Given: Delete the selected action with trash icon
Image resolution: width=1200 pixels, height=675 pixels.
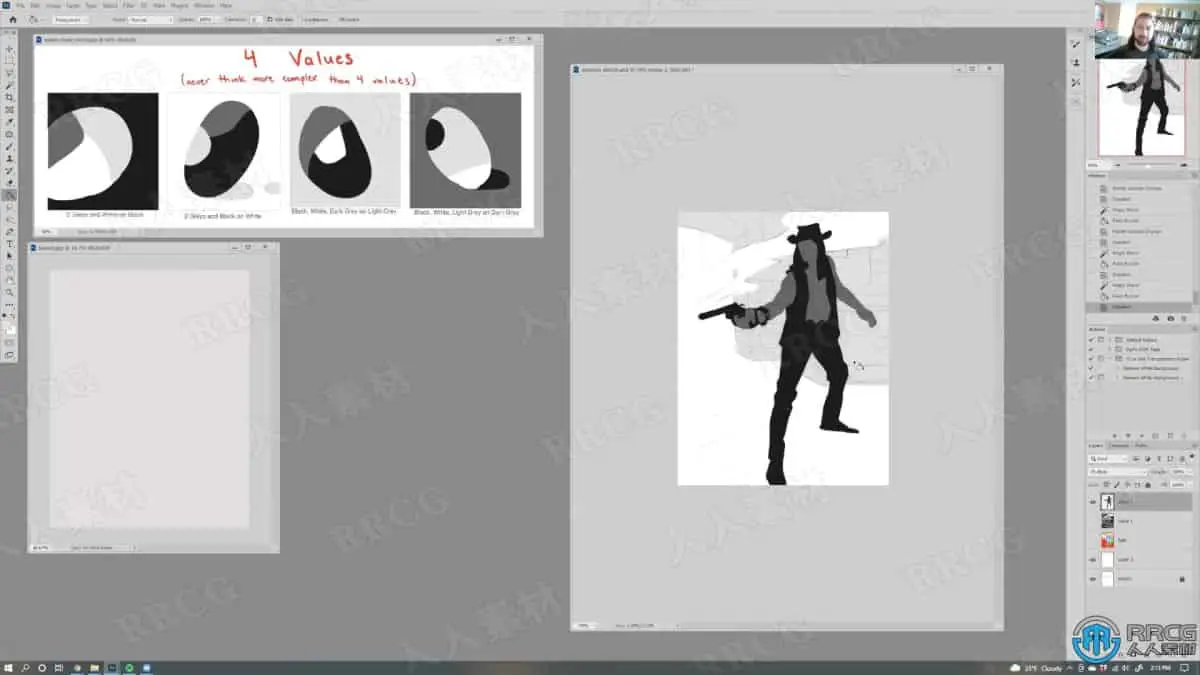Looking at the screenshot, I should coord(1184,435).
